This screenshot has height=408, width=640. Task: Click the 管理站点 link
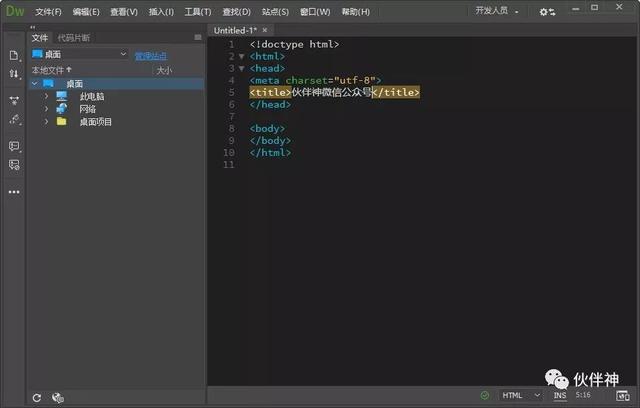151,56
